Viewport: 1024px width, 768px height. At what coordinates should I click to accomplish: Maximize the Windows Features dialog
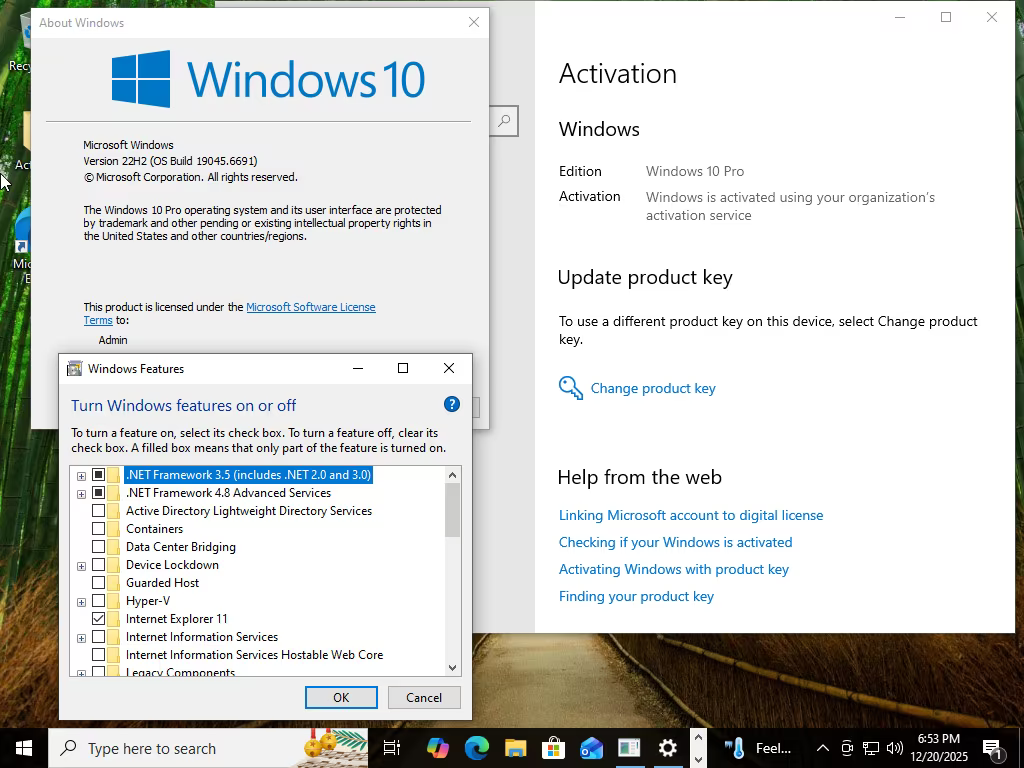(x=403, y=368)
